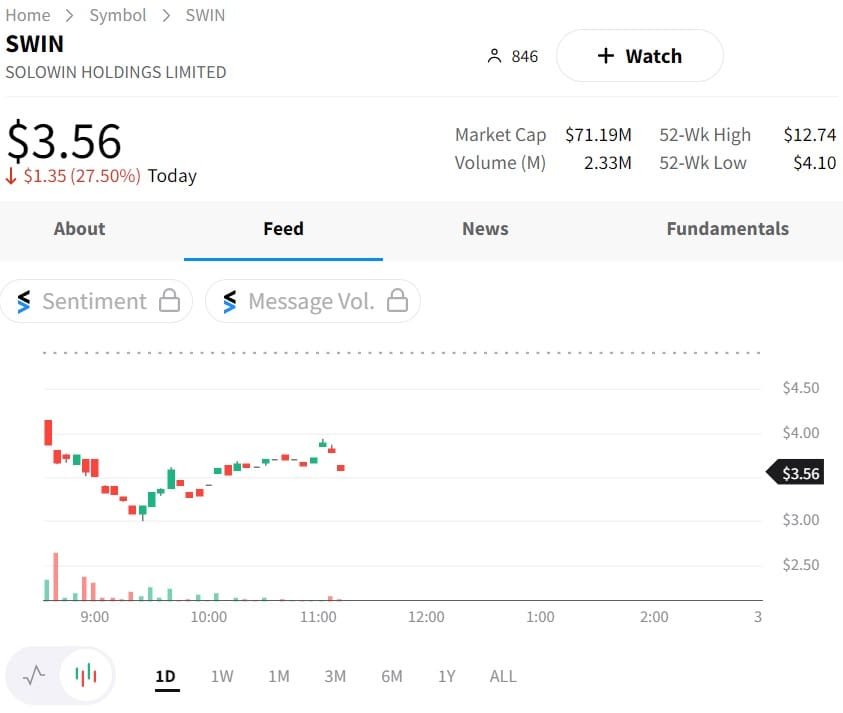The image size is (843, 713).
Task: Click the Stocktwits logo beside Message Vol.
Action: pos(230,301)
